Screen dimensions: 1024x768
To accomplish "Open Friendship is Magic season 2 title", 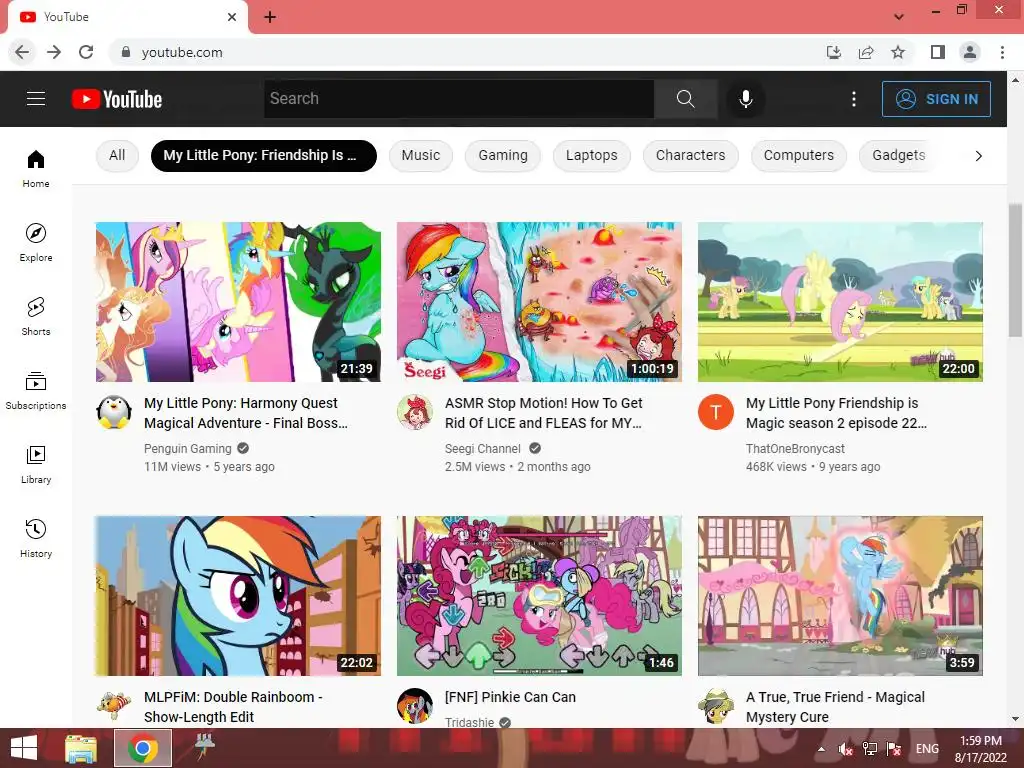I will pos(837,413).
